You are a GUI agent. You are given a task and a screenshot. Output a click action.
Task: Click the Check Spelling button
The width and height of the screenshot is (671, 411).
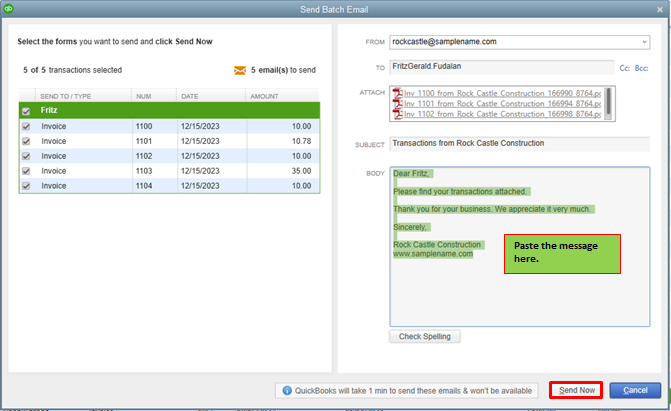tap(425, 337)
